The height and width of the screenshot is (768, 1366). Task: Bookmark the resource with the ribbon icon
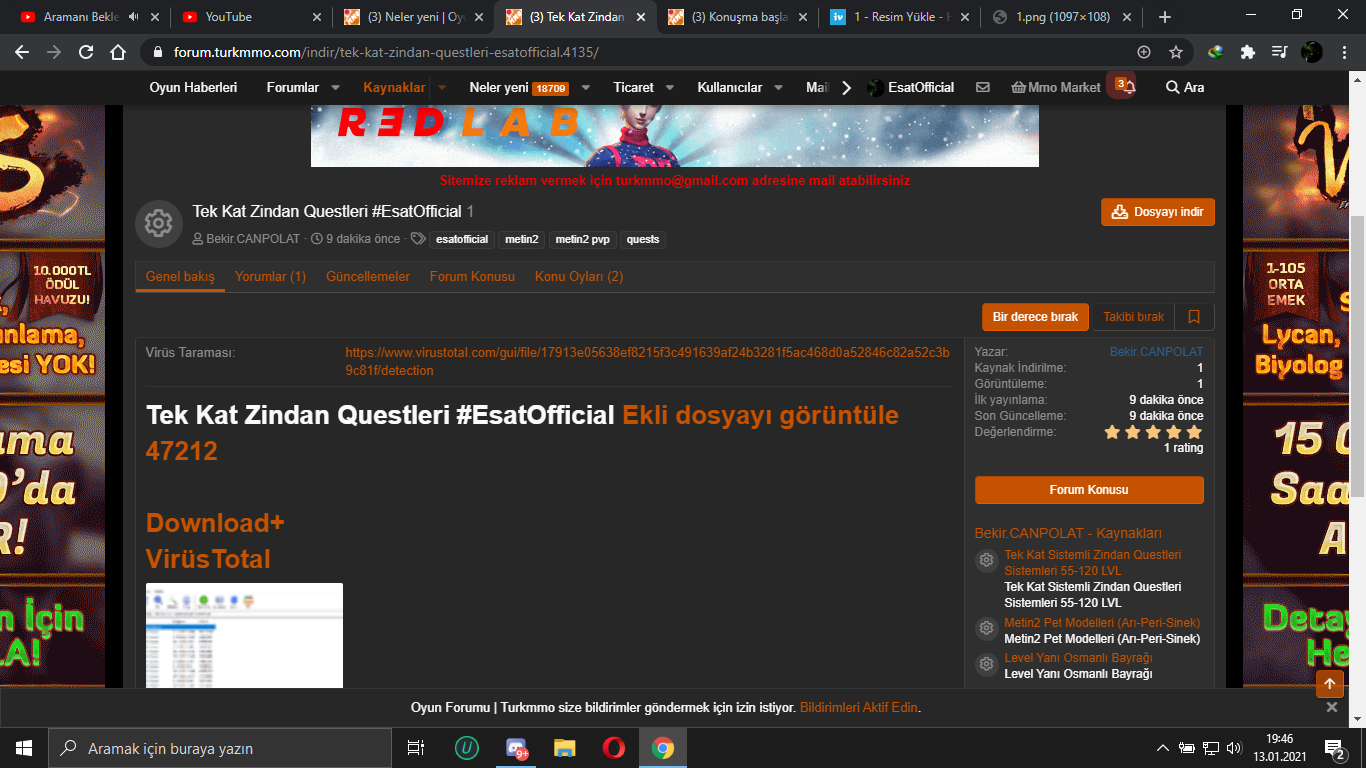tap(1194, 317)
